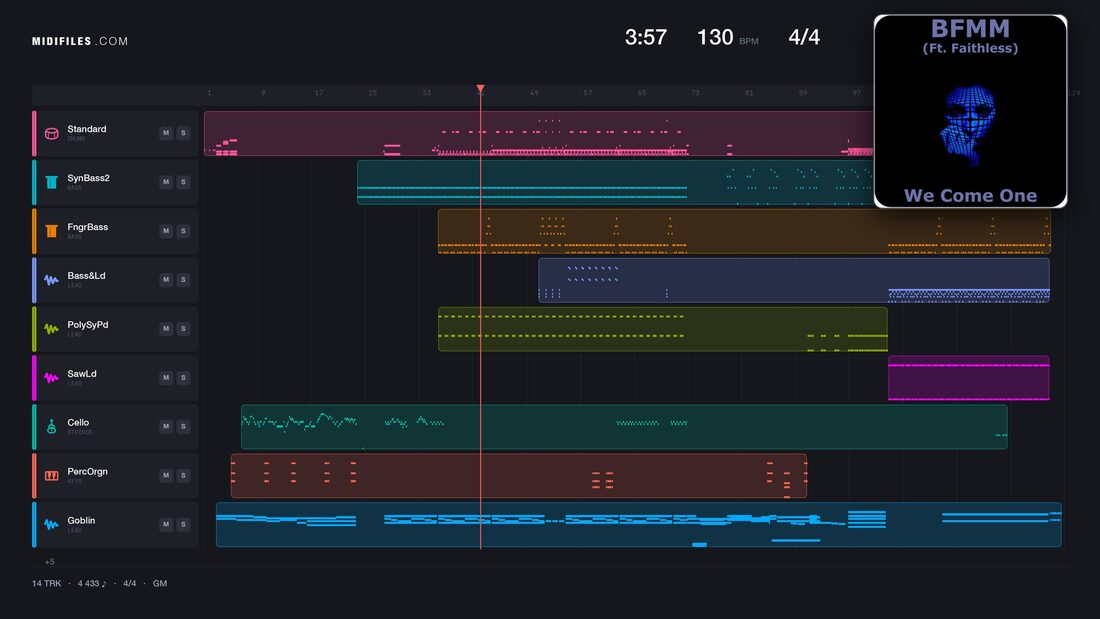Image resolution: width=1100 pixels, height=619 pixels.
Task: Solo the FngrBass track
Action: coord(183,231)
